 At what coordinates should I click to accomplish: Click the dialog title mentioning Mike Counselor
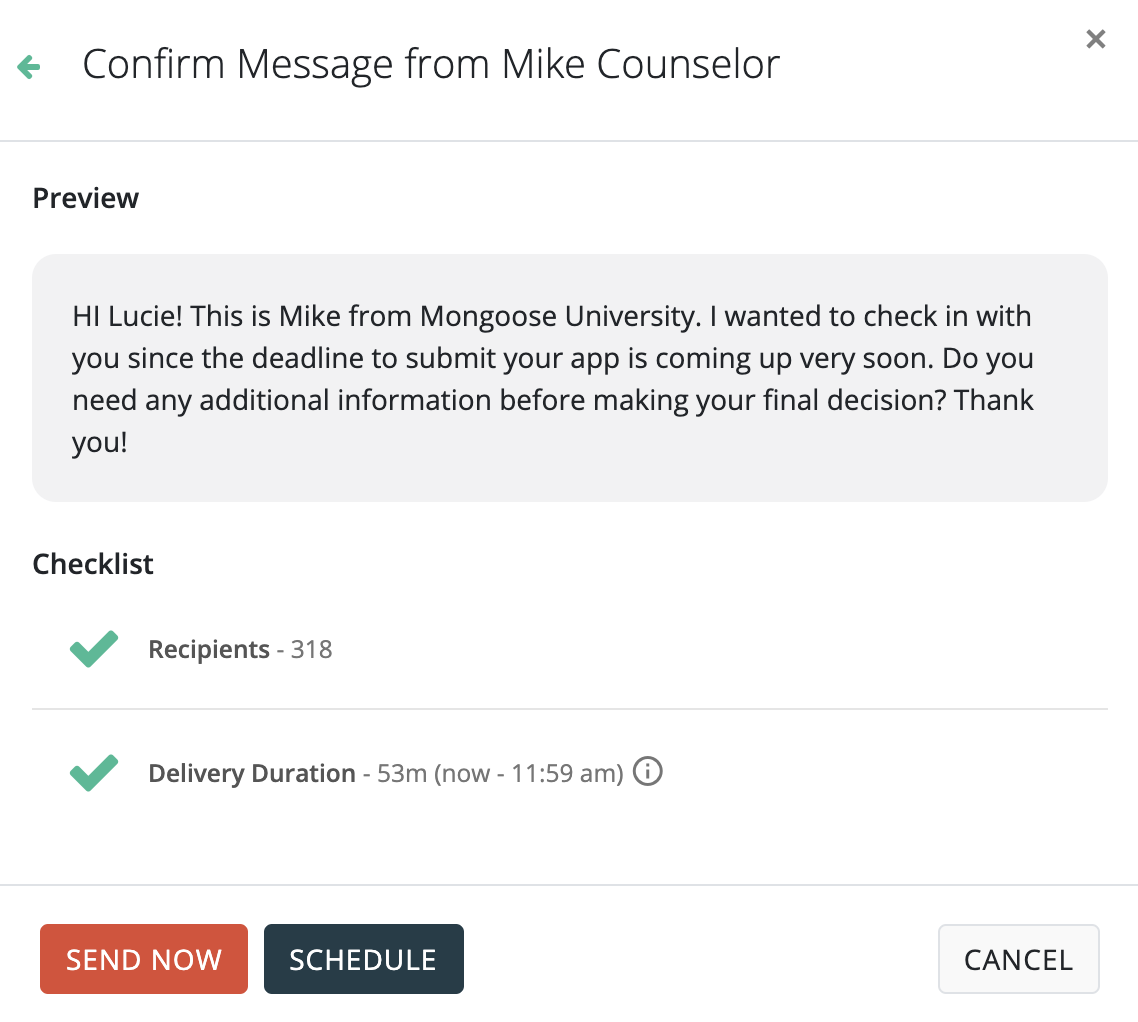pos(431,65)
